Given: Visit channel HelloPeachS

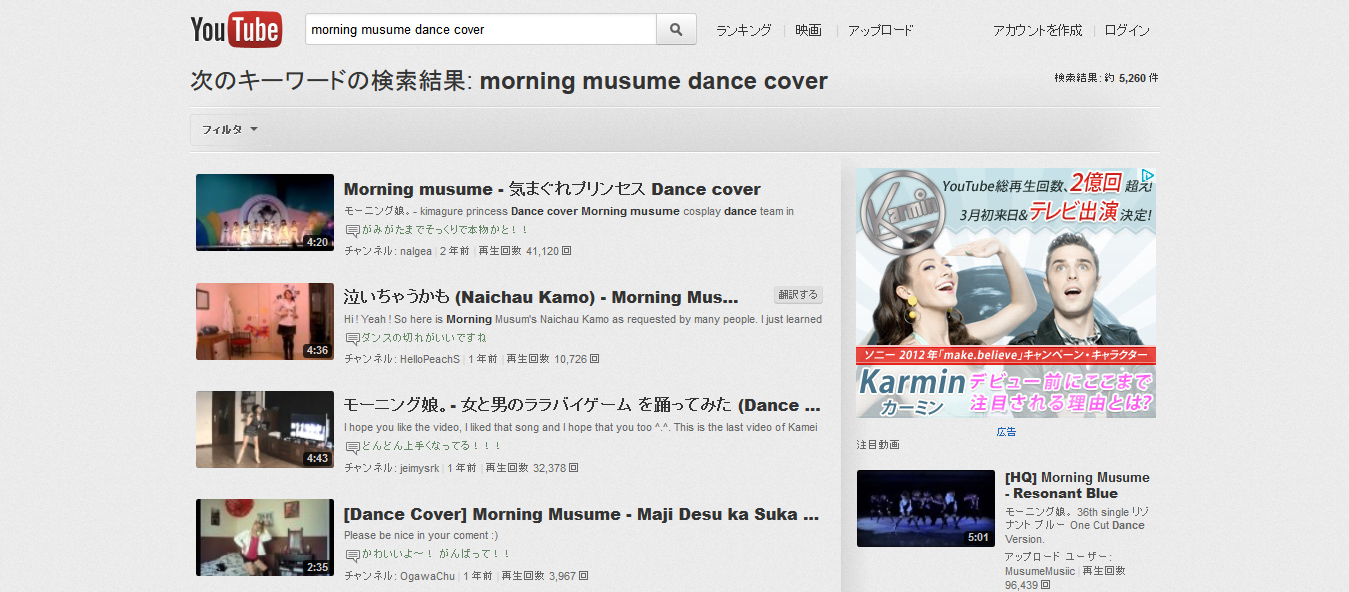Looking at the screenshot, I should coord(430,359).
